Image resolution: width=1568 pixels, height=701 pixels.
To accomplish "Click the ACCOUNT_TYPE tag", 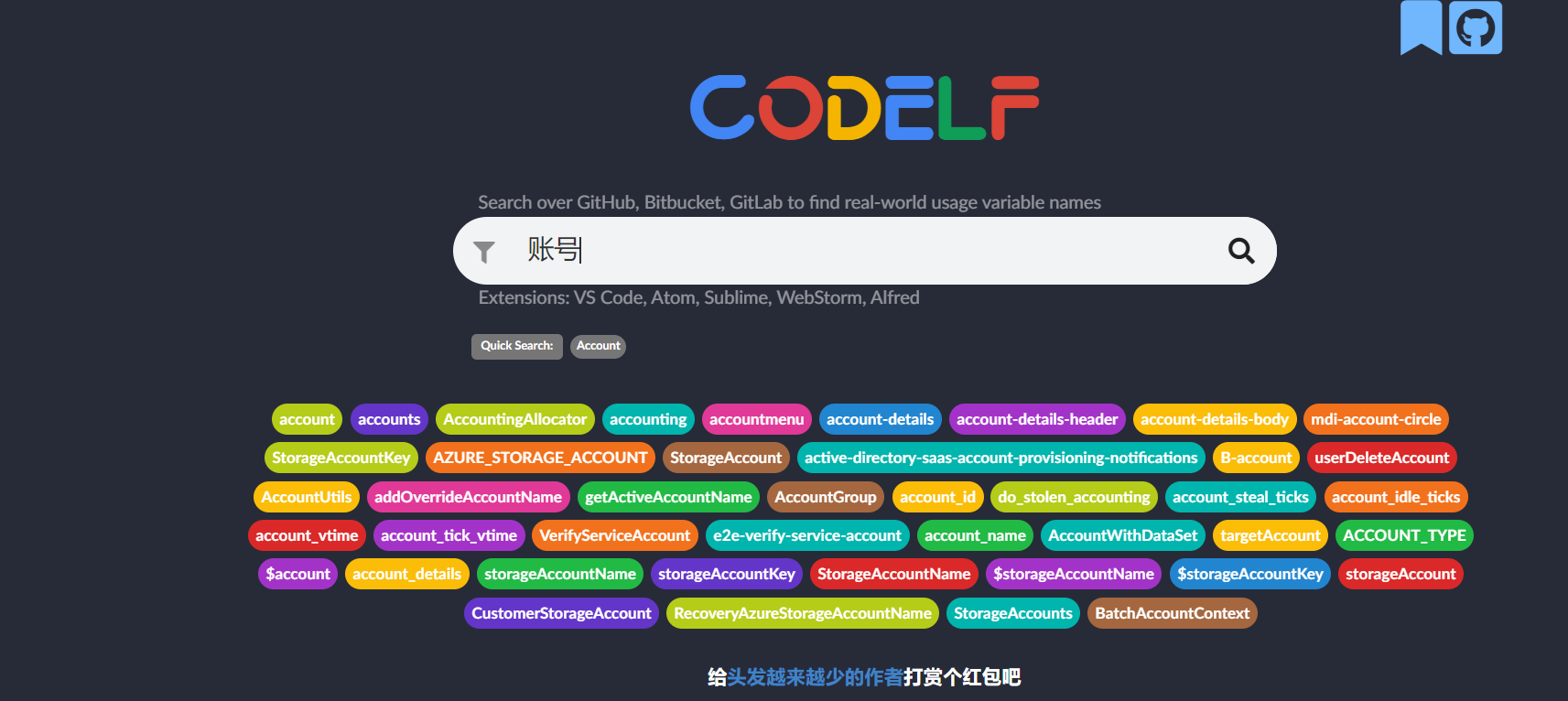I will click(x=1404, y=535).
